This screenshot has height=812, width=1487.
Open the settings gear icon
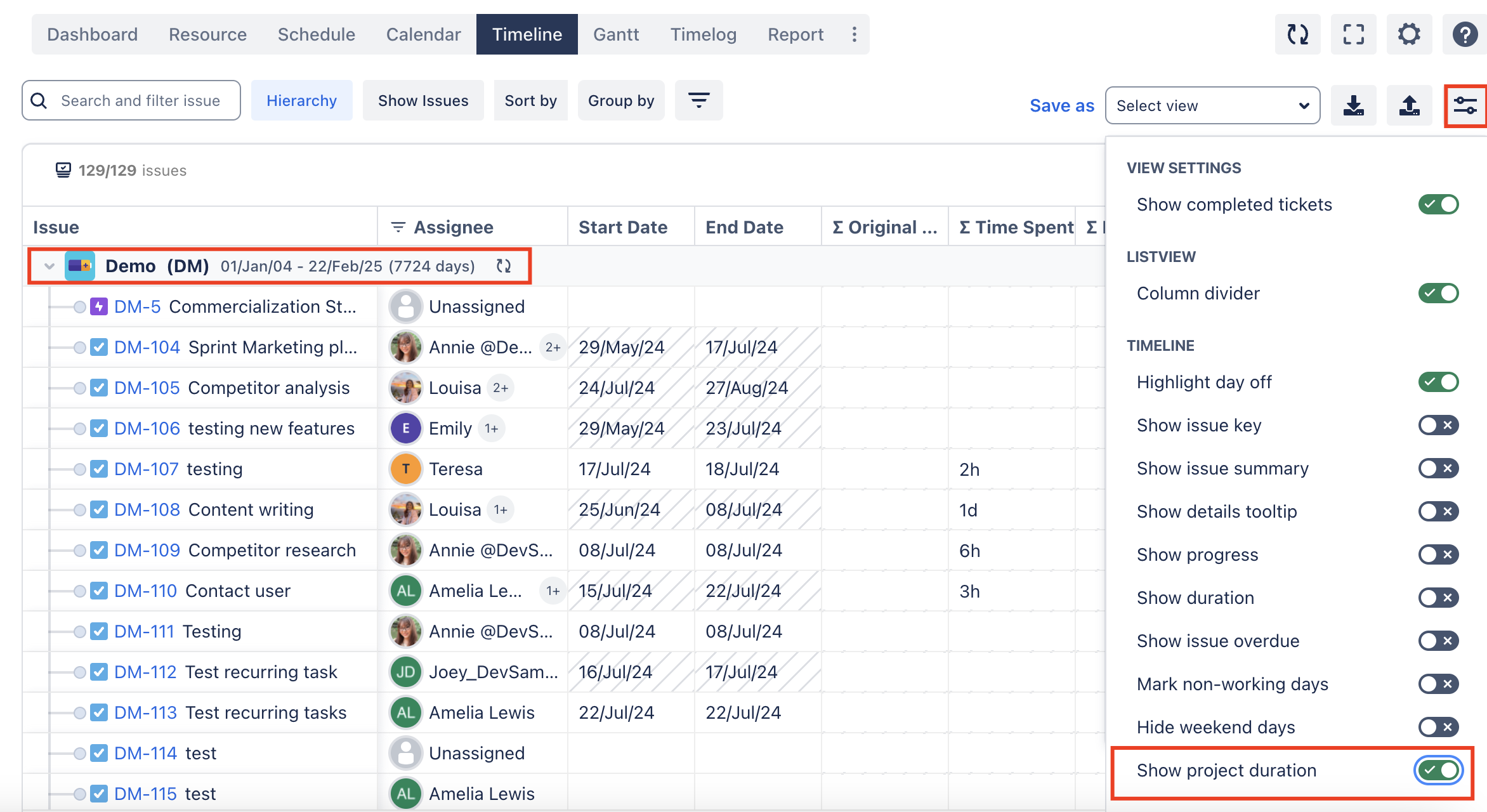click(x=1409, y=34)
